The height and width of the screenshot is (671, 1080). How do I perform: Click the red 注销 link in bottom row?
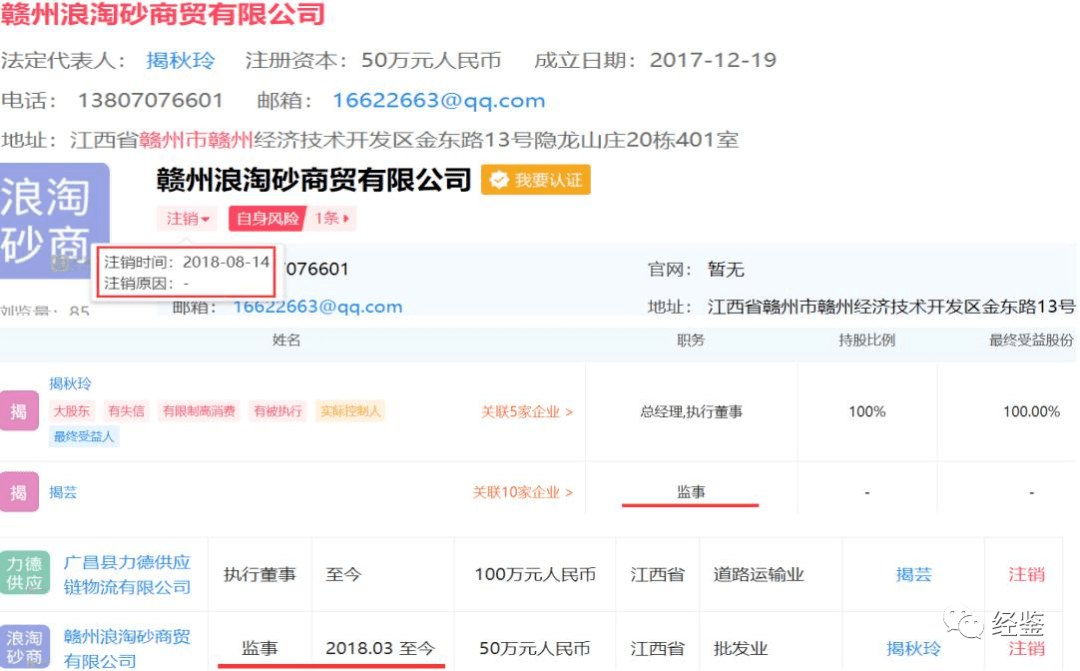[1026, 648]
